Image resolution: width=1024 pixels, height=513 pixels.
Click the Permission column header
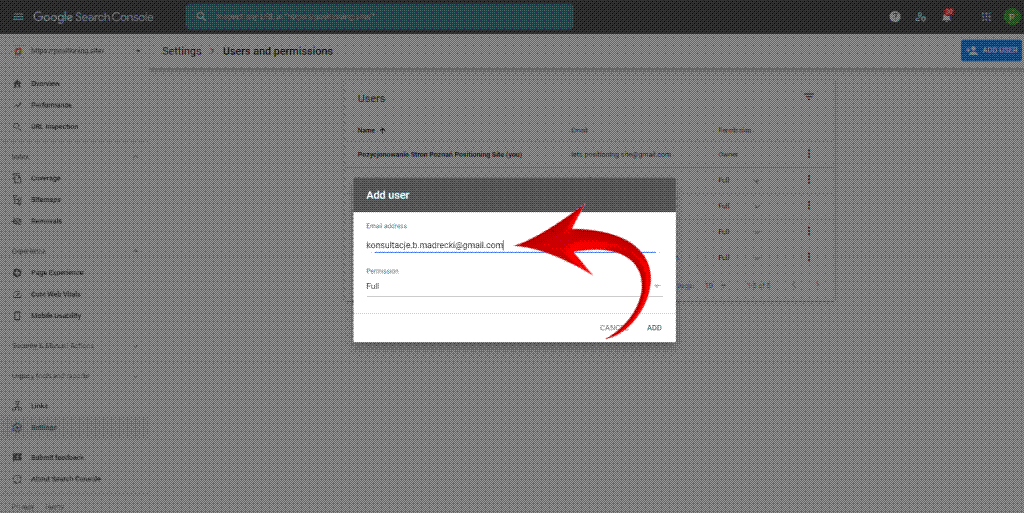735,131
